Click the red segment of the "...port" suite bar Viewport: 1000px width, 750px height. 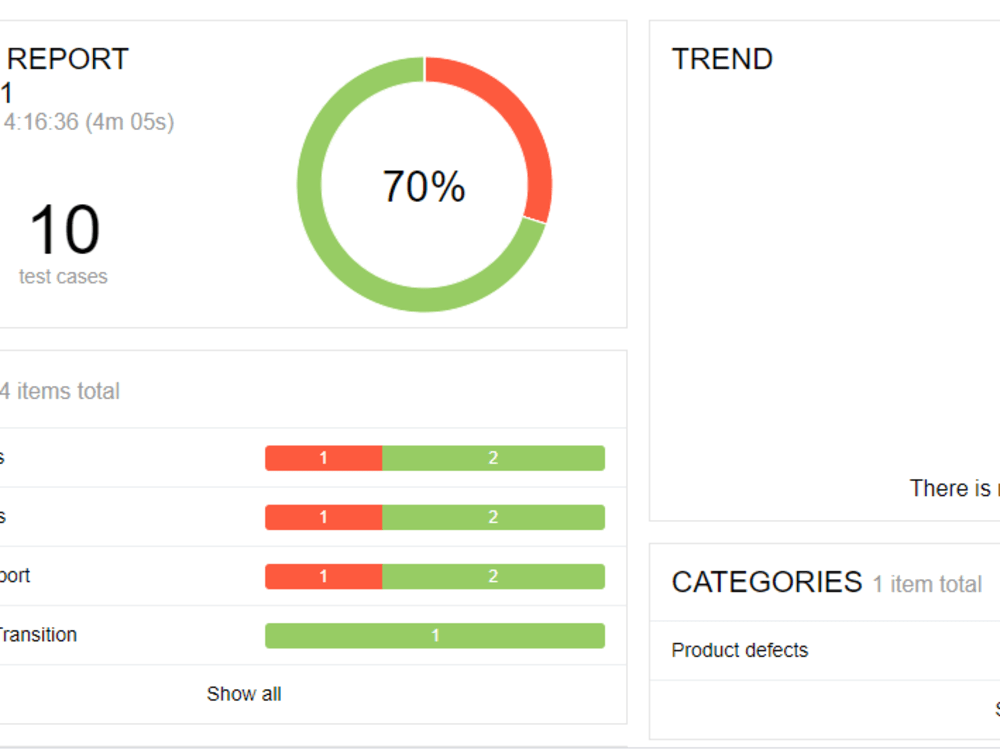click(322, 576)
